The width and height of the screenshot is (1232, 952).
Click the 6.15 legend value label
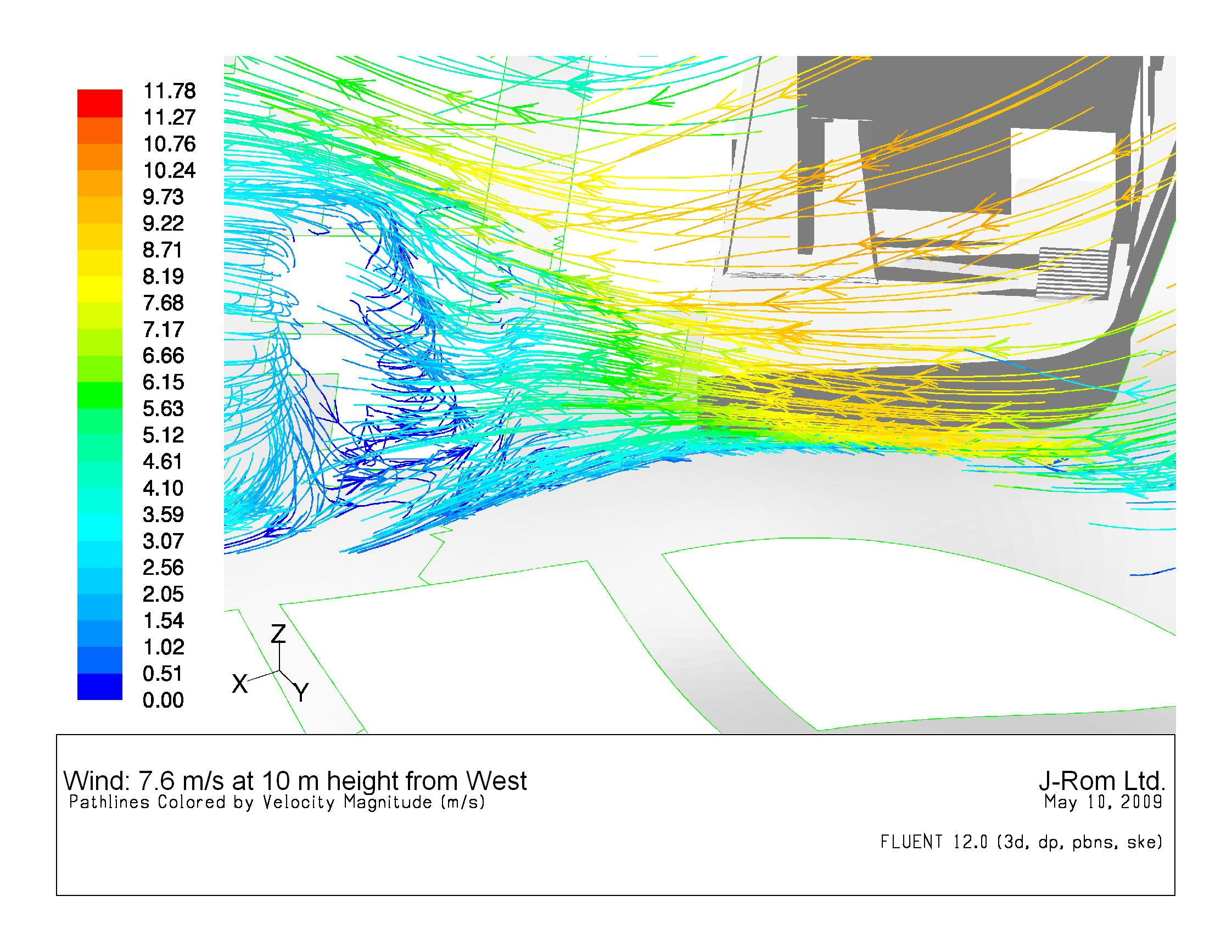coord(163,382)
